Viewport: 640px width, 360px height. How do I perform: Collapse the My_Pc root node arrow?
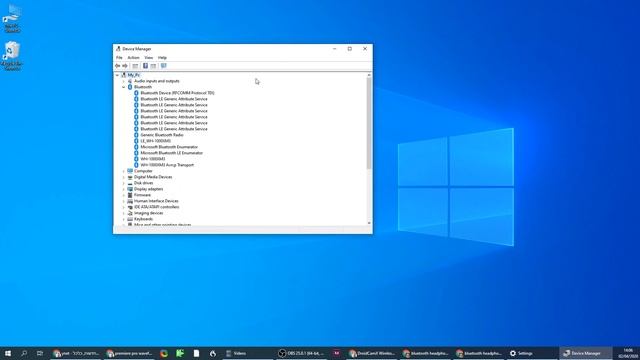[x=117, y=75]
